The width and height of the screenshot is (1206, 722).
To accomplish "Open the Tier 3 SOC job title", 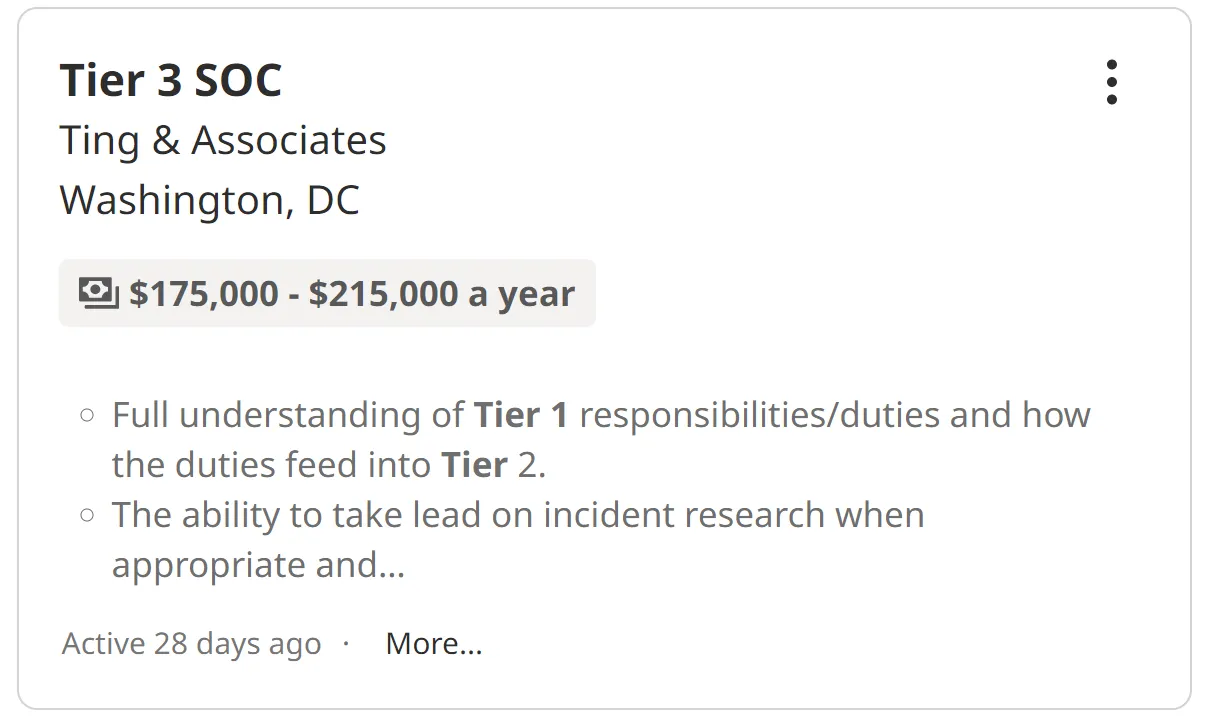I will coord(171,80).
